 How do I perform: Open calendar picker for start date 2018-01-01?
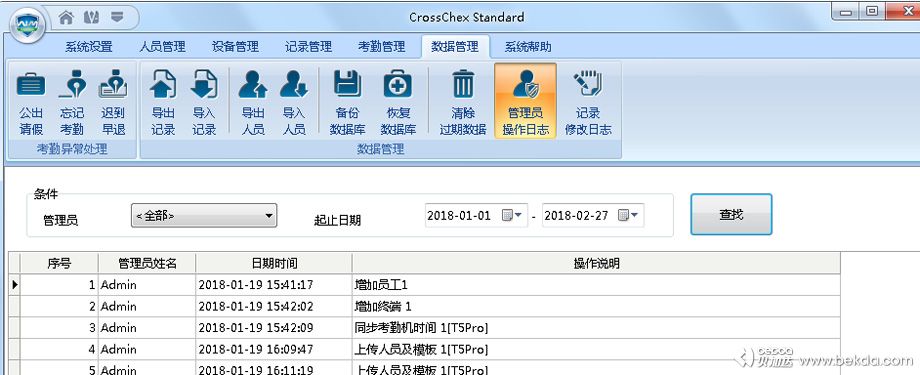[513, 215]
